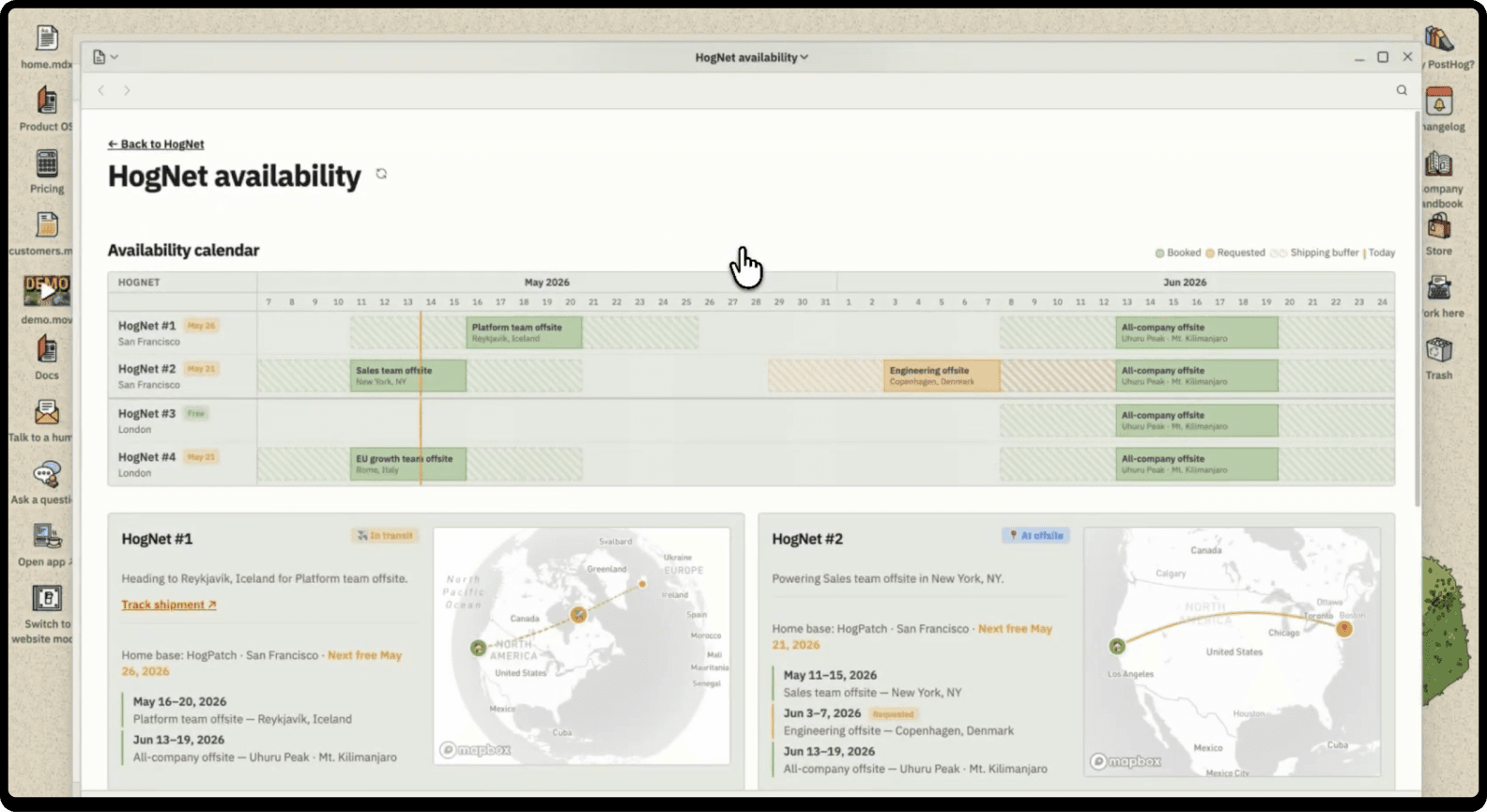The height and width of the screenshot is (812, 1487).
Task: Select HogNet #1 All-company offsite calendar block
Action: point(1197,332)
